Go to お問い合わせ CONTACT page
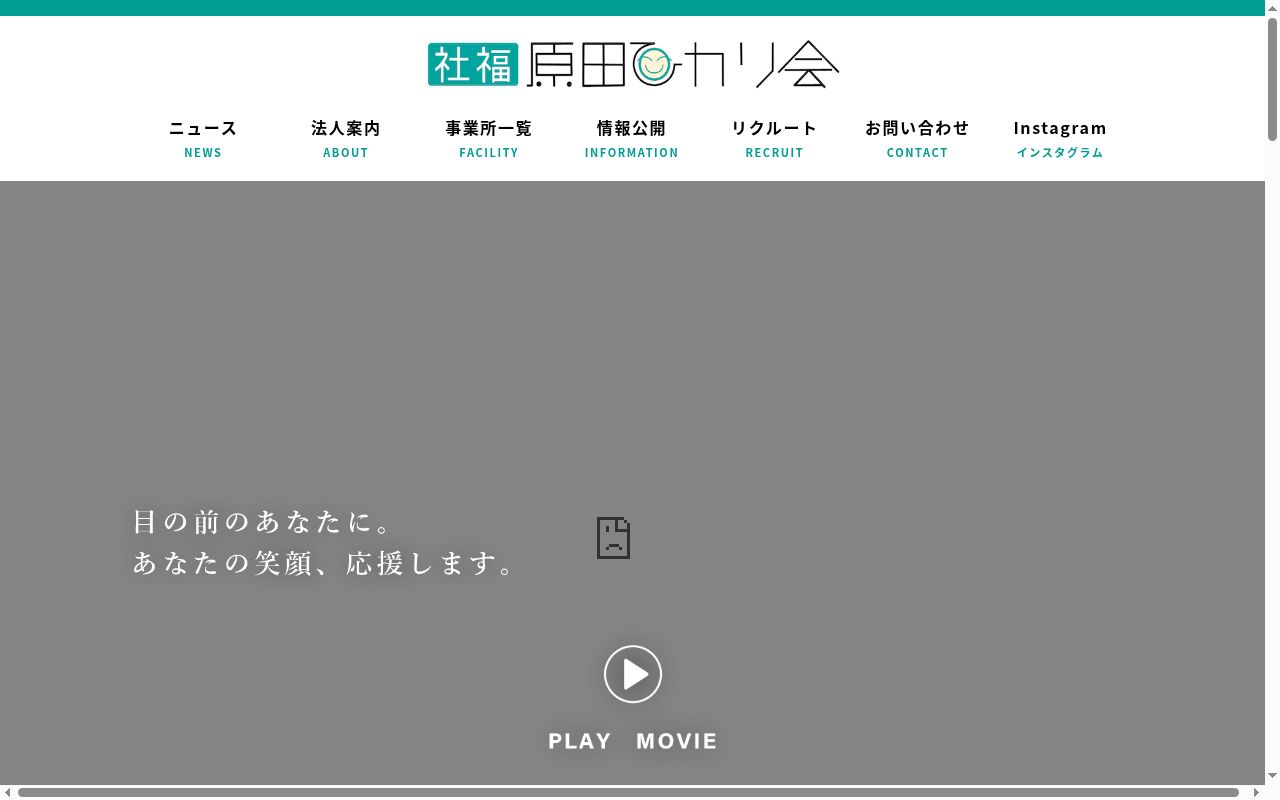The height and width of the screenshot is (800, 1280). 917,139
